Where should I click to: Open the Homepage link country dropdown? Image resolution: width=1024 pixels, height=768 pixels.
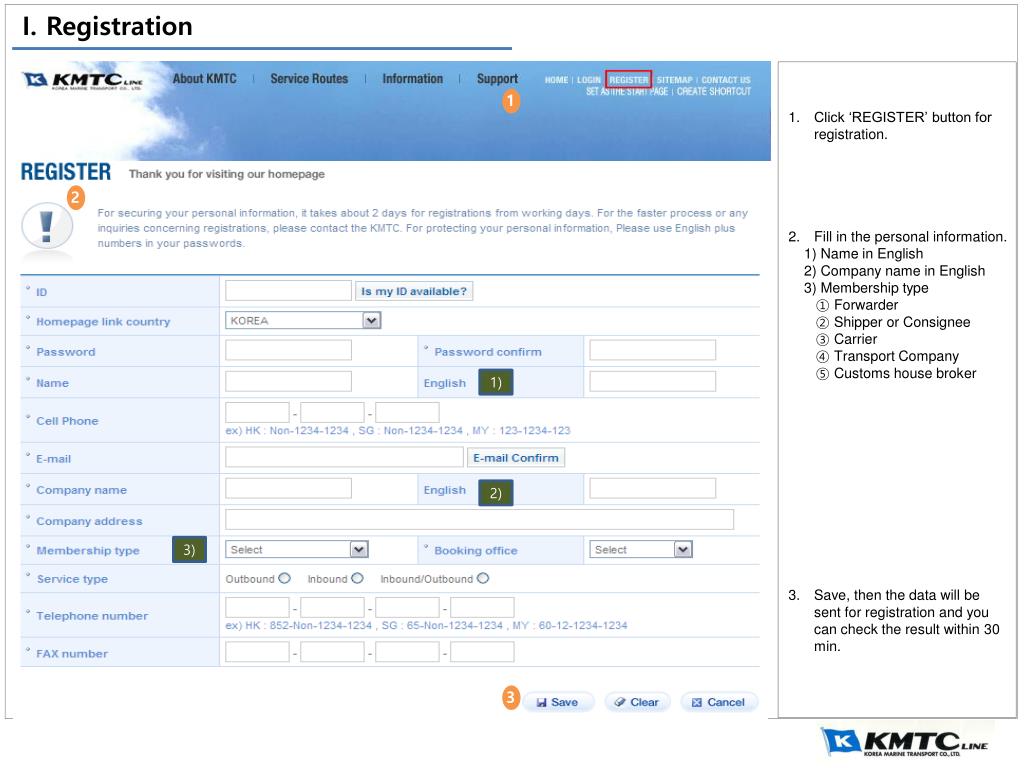pyautogui.click(x=303, y=321)
